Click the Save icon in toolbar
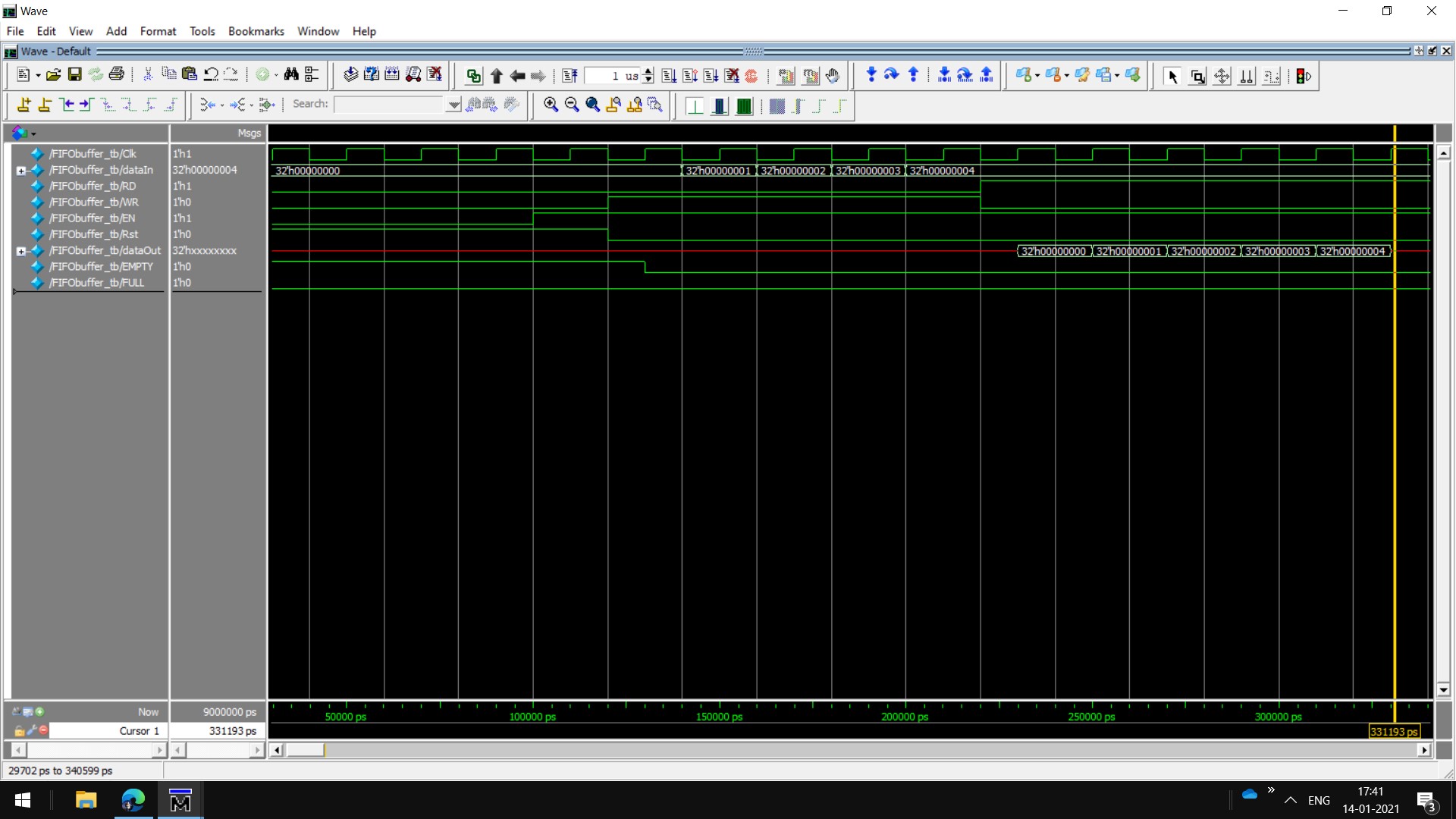 tap(74, 75)
